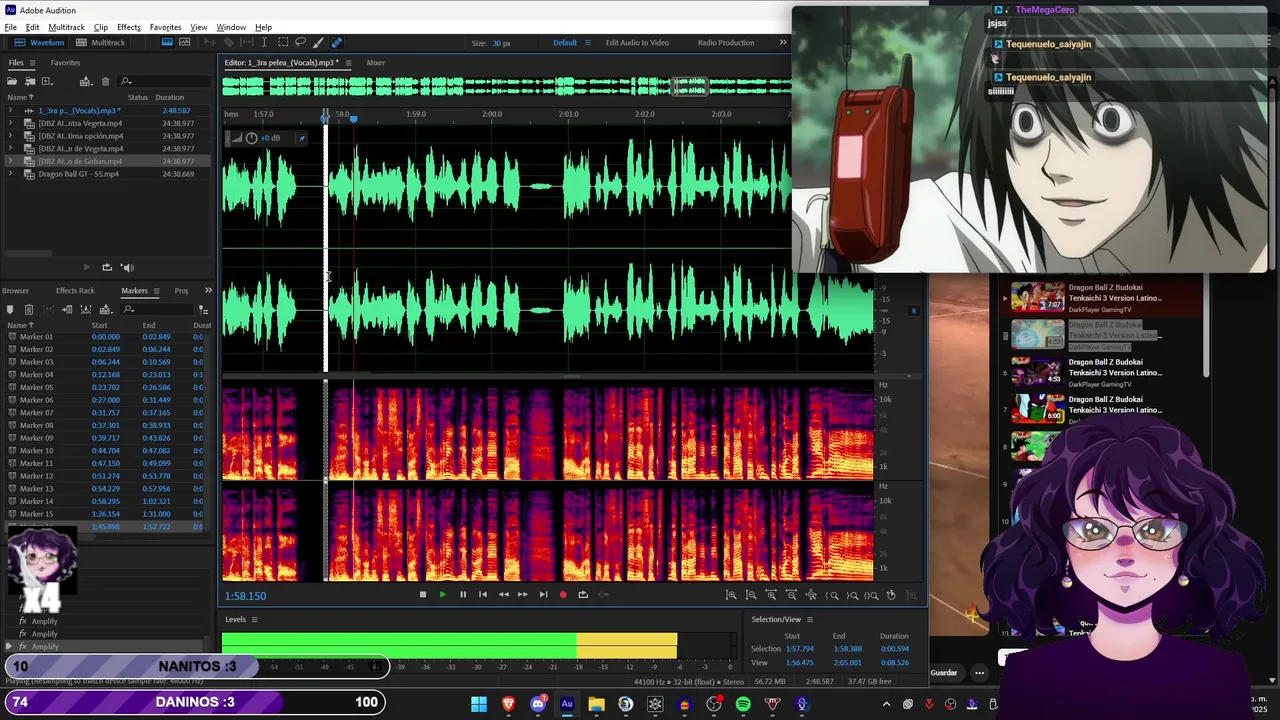Toggle Loop Playback in transport
This screenshot has width=1280, height=720.
point(583,595)
